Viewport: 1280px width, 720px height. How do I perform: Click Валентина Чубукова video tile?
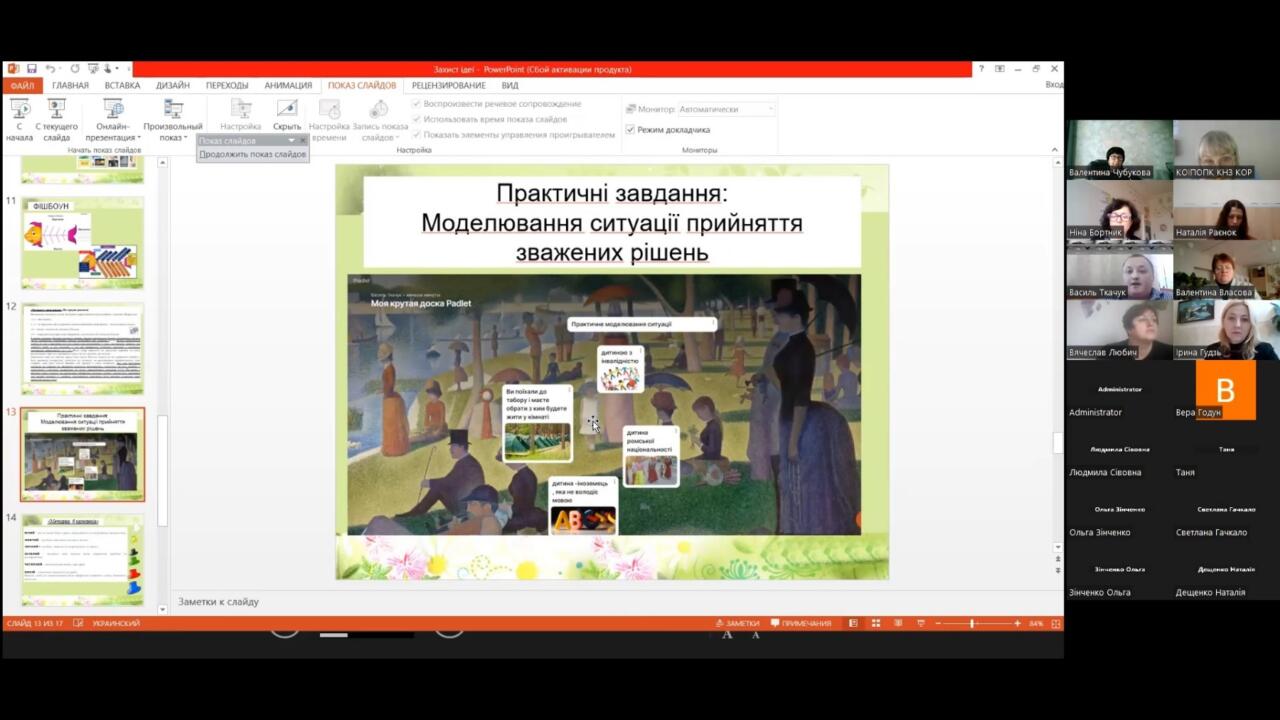coord(1119,150)
